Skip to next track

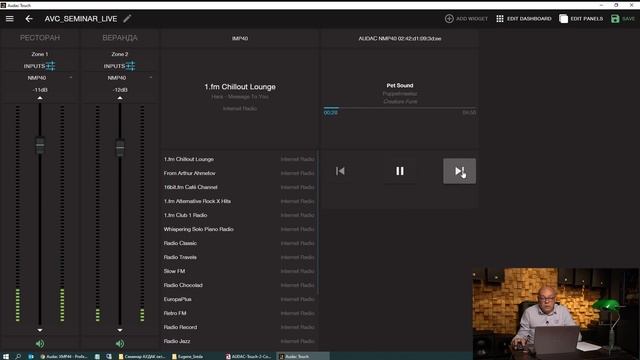(459, 171)
